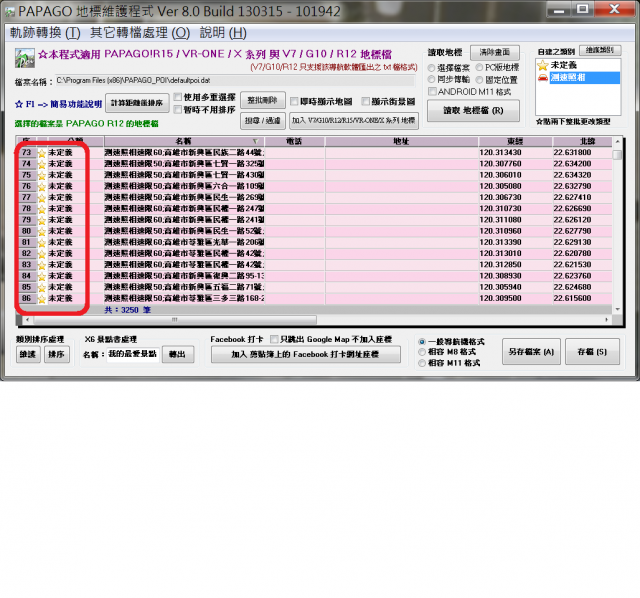Click the star icon in row 85

pyautogui.click(x=42, y=288)
